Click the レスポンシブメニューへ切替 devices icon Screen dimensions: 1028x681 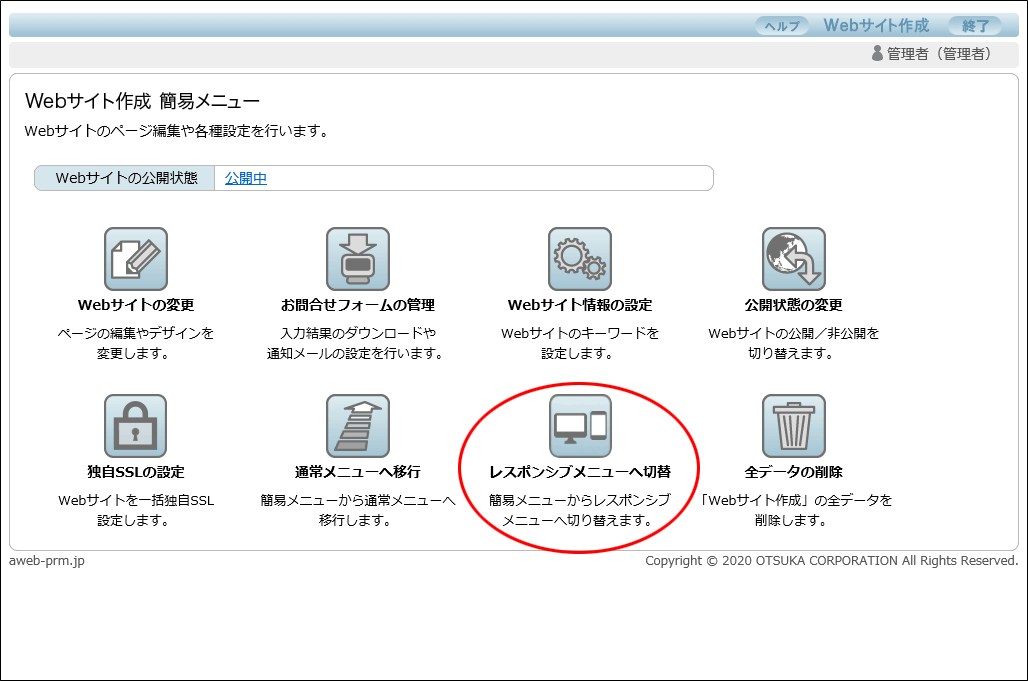[x=580, y=426]
